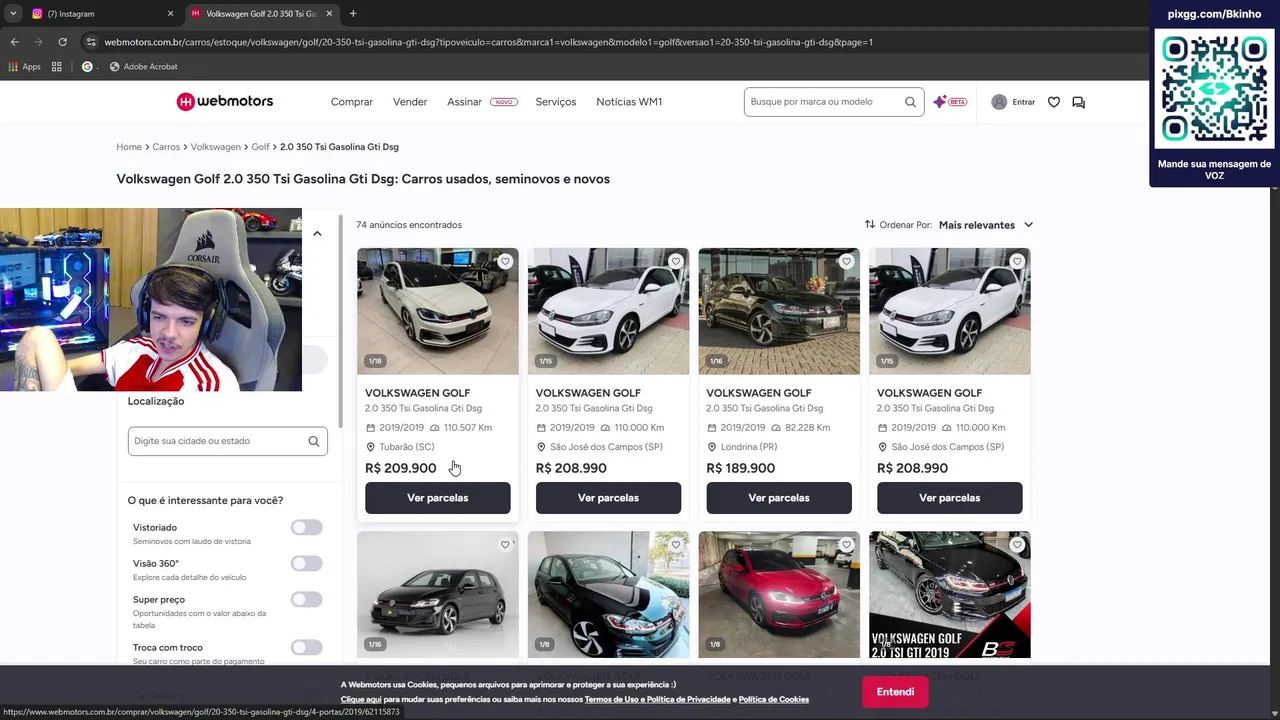Image resolution: width=1280 pixels, height=720 pixels.
Task: Open the Assinar menu item
Action: (x=464, y=102)
